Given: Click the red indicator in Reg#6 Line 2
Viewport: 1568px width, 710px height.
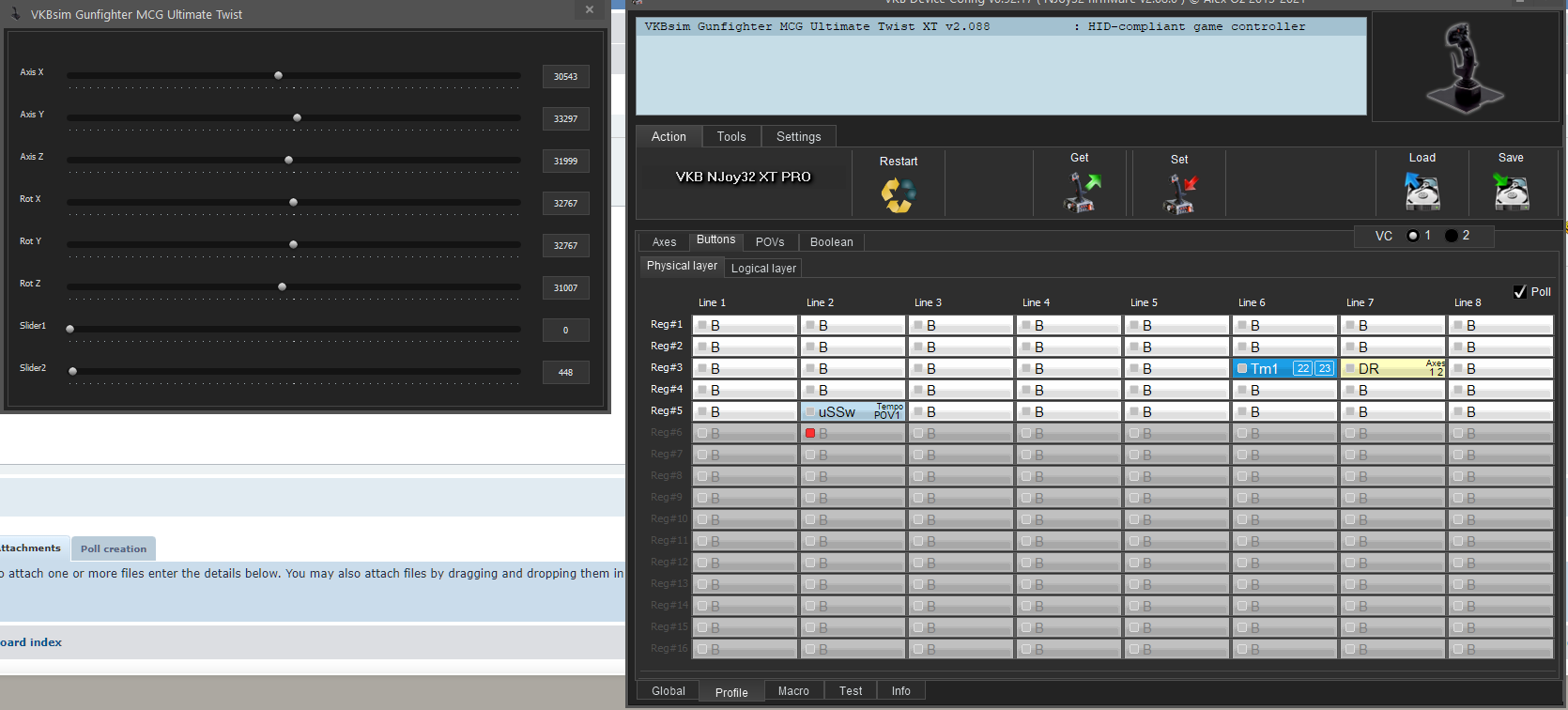Looking at the screenshot, I should (x=810, y=433).
